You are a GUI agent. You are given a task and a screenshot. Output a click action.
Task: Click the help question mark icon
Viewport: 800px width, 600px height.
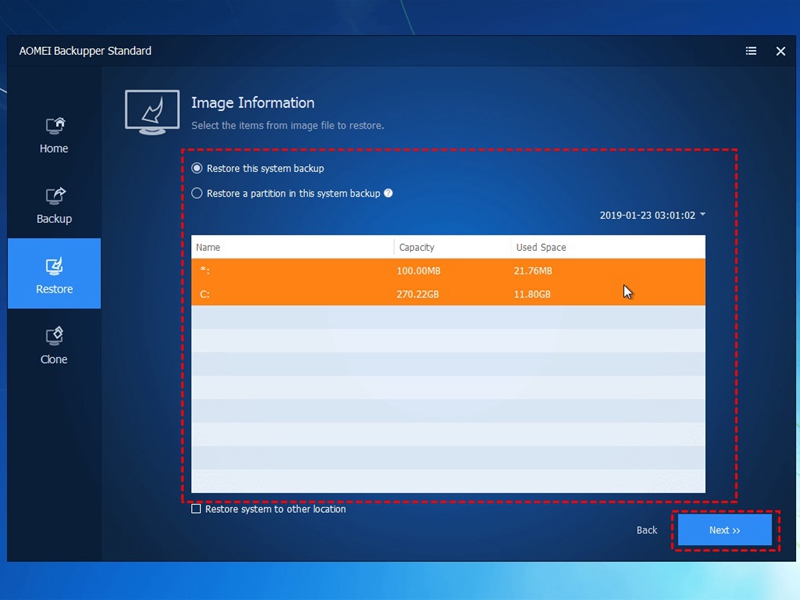coord(388,193)
